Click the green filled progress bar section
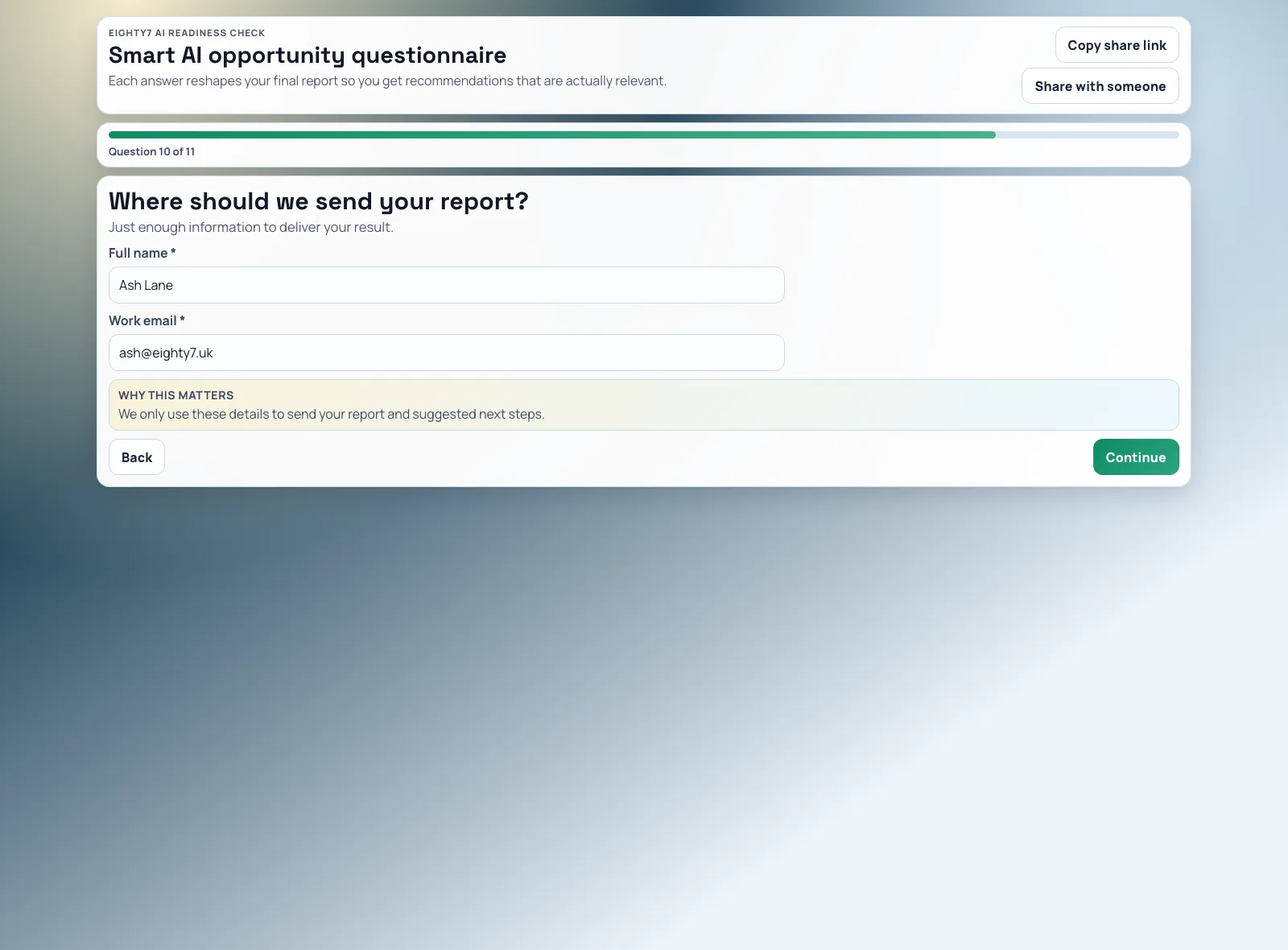 click(551, 135)
